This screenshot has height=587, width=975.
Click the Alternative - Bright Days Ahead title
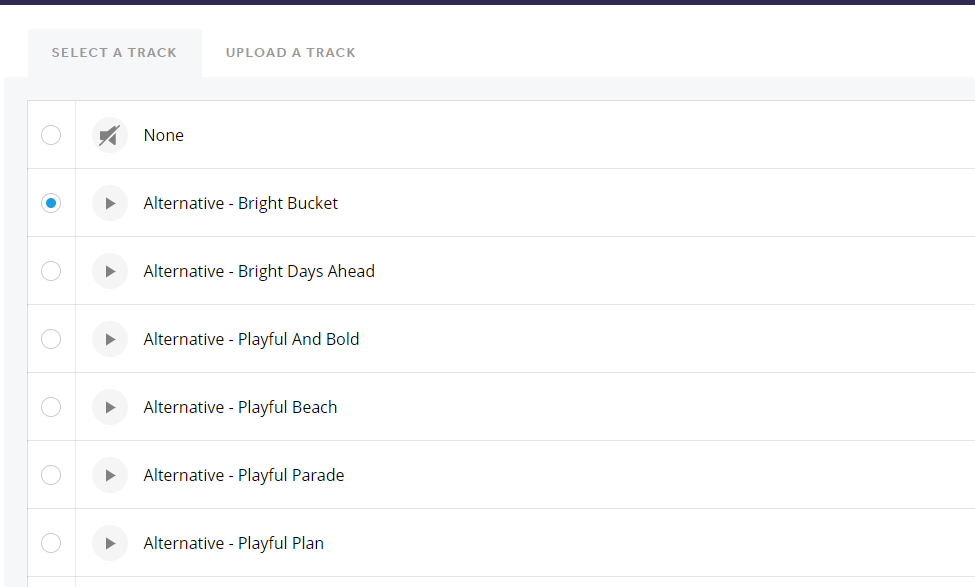click(x=259, y=271)
